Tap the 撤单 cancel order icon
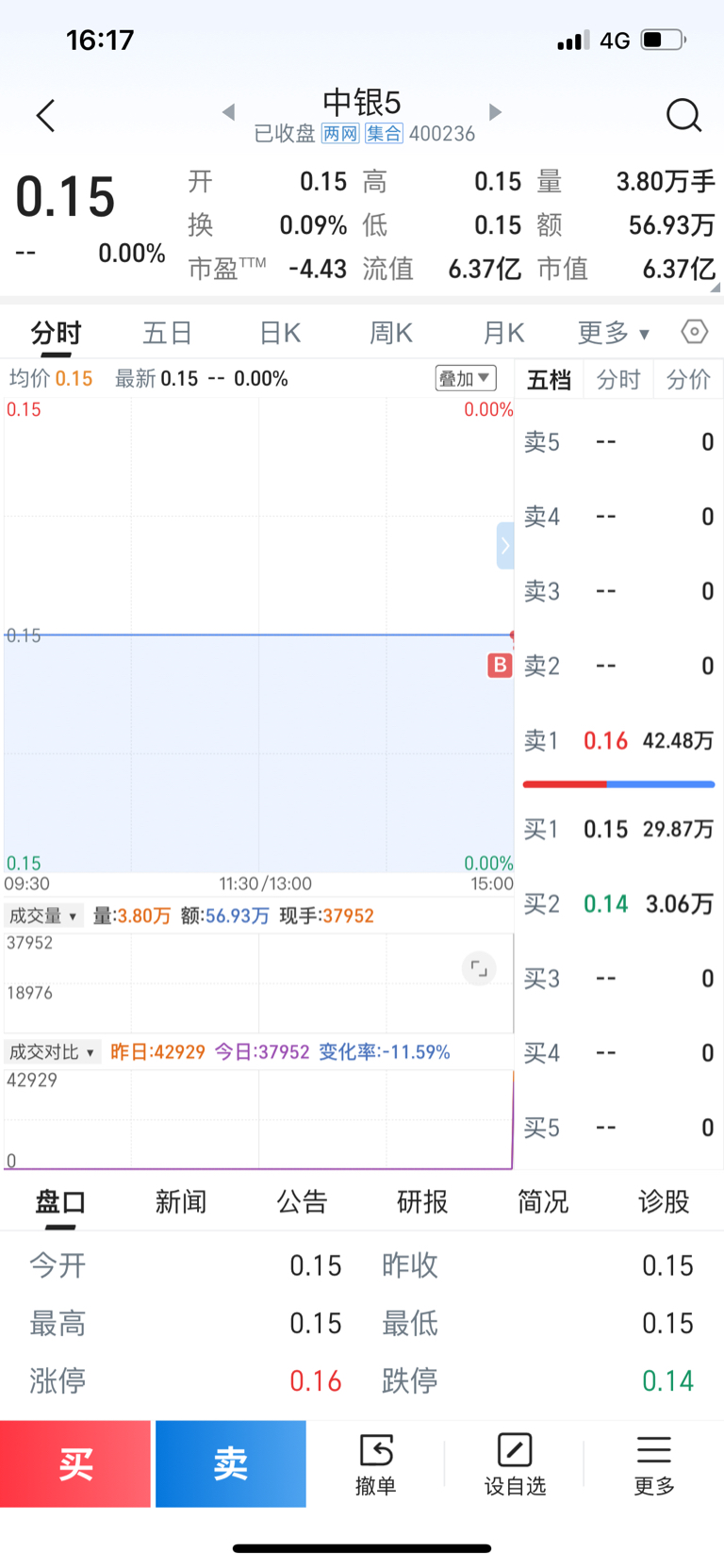This screenshot has height=1568, width=724. pos(375,1462)
